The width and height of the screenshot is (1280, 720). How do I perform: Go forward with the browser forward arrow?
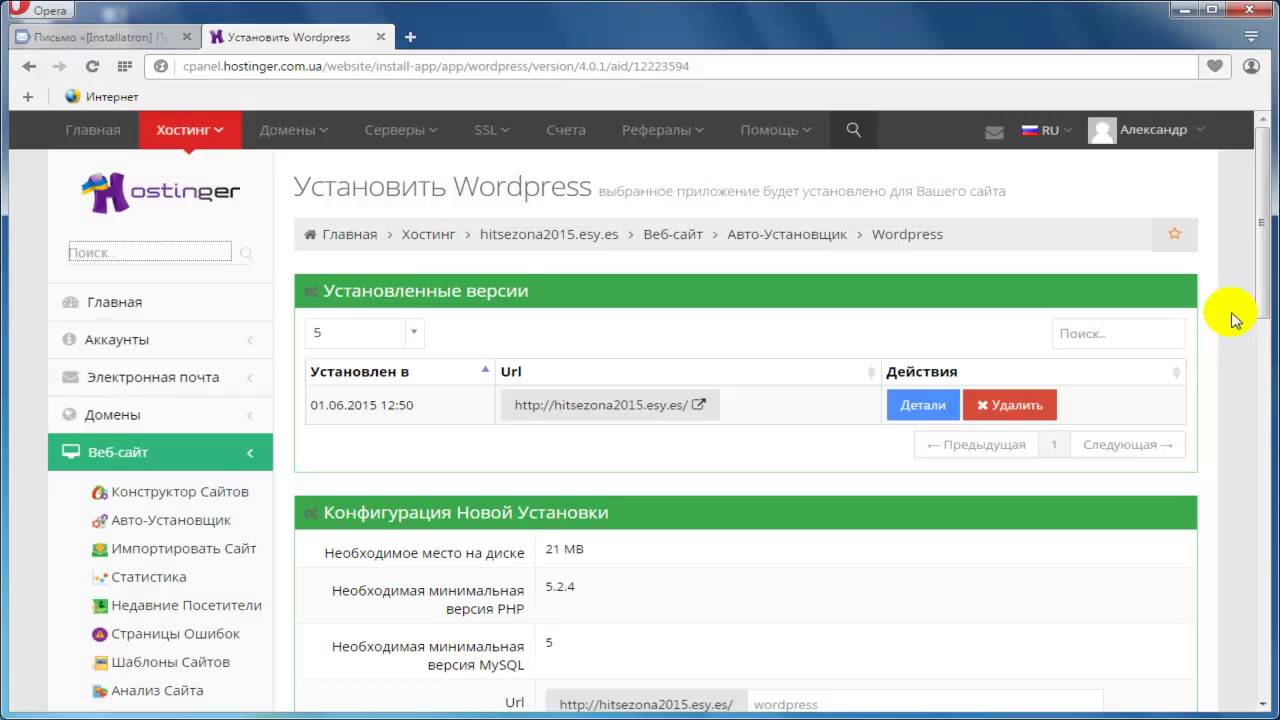pyautogui.click(x=60, y=66)
